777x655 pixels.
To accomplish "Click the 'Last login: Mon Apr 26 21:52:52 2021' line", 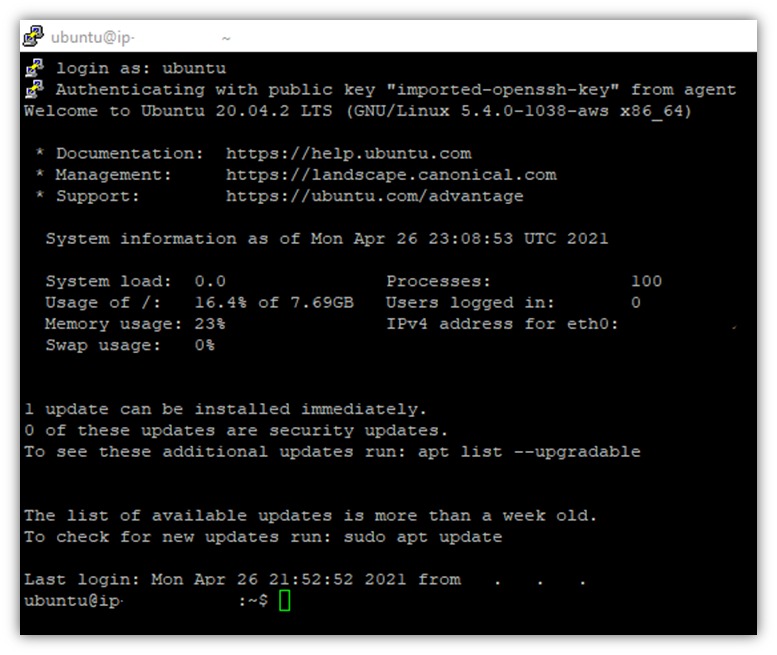I will pyautogui.click(x=242, y=579).
